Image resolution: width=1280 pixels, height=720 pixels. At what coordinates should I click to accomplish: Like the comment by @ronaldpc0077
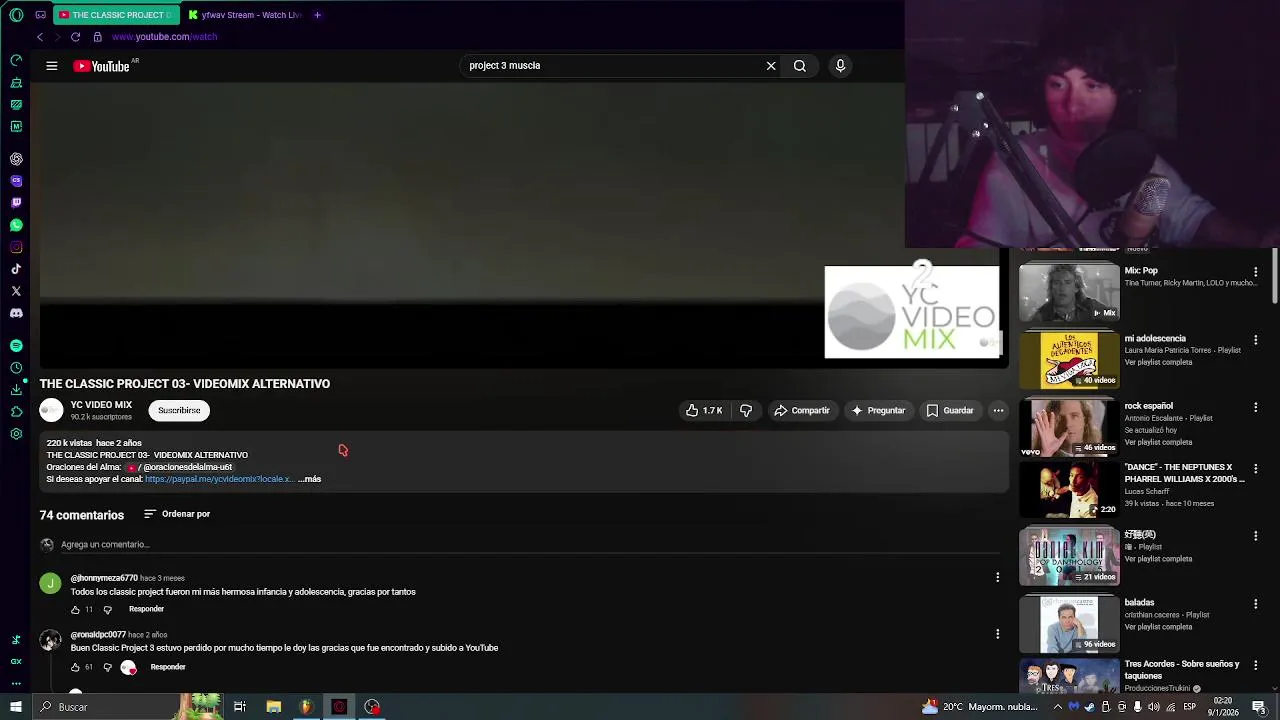(x=75, y=667)
